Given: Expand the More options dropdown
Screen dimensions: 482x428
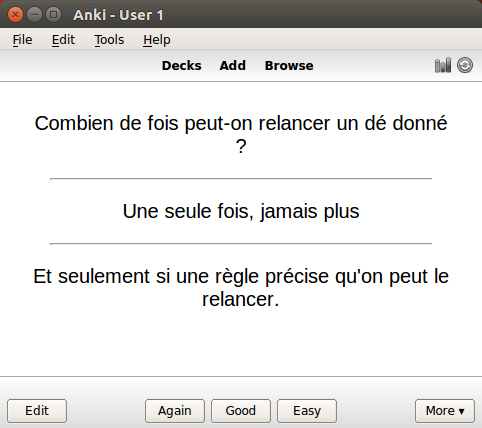Looking at the screenshot, I should (x=445, y=411).
